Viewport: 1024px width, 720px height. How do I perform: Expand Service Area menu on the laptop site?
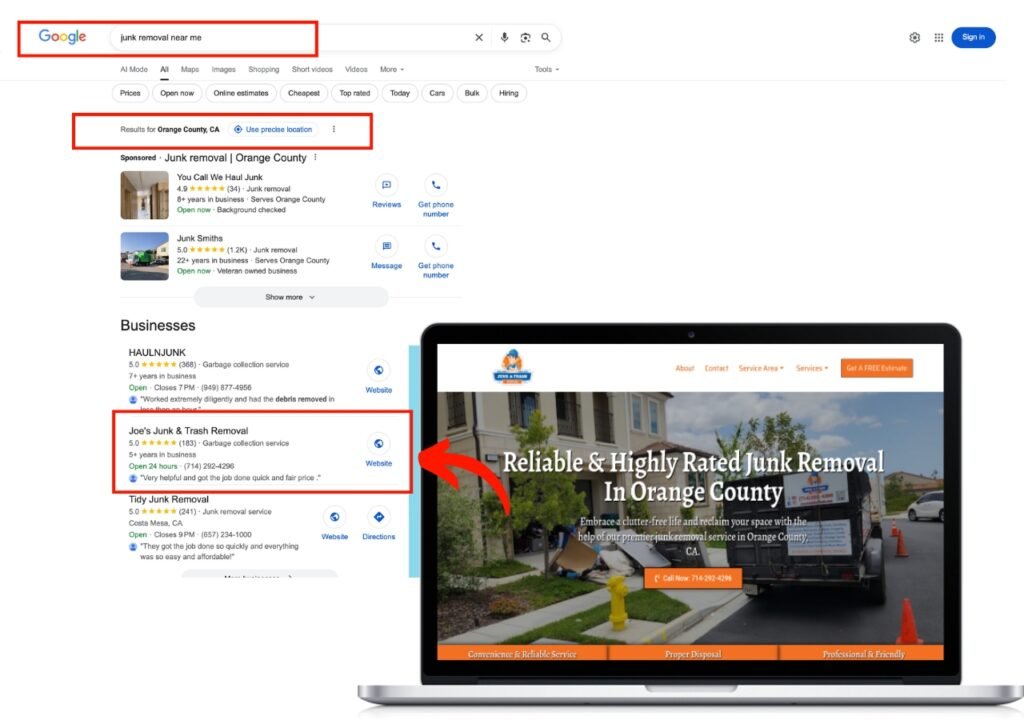[761, 368]
